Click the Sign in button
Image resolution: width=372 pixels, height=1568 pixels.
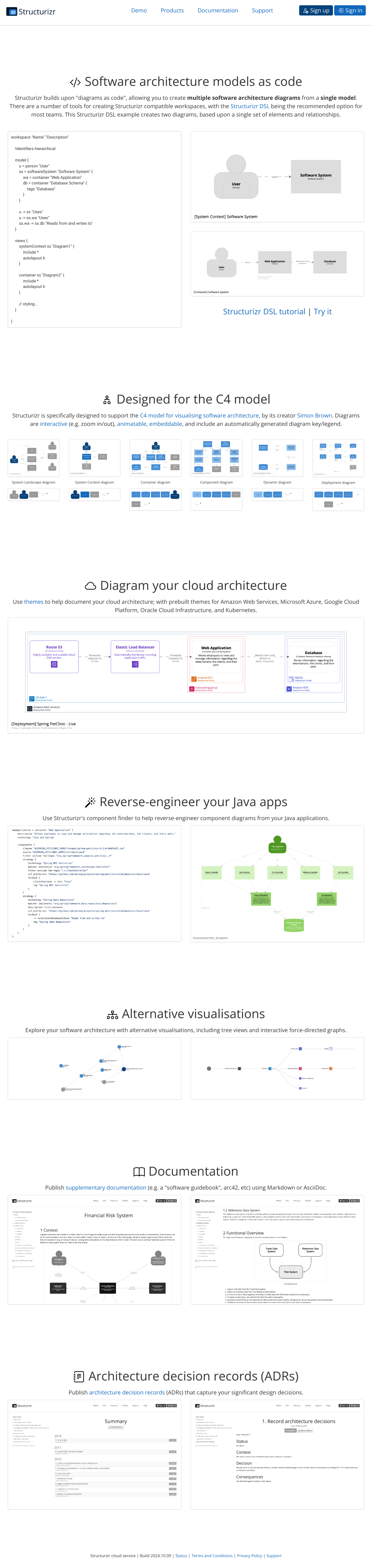coord(350,10)
